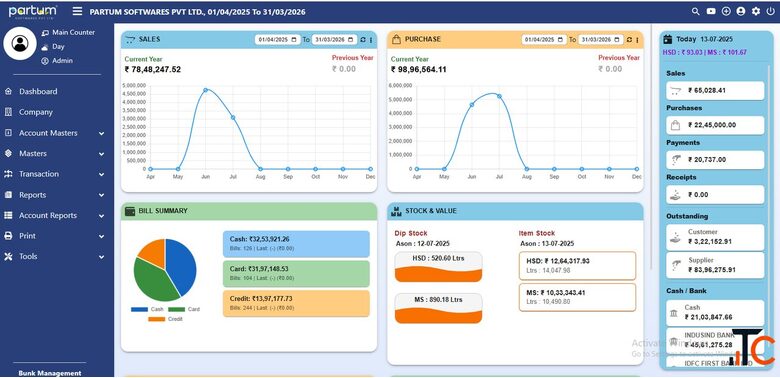Open the Sales end date picker 31/03/2026
Screen dimensions: 780x378
pos(334,40)
